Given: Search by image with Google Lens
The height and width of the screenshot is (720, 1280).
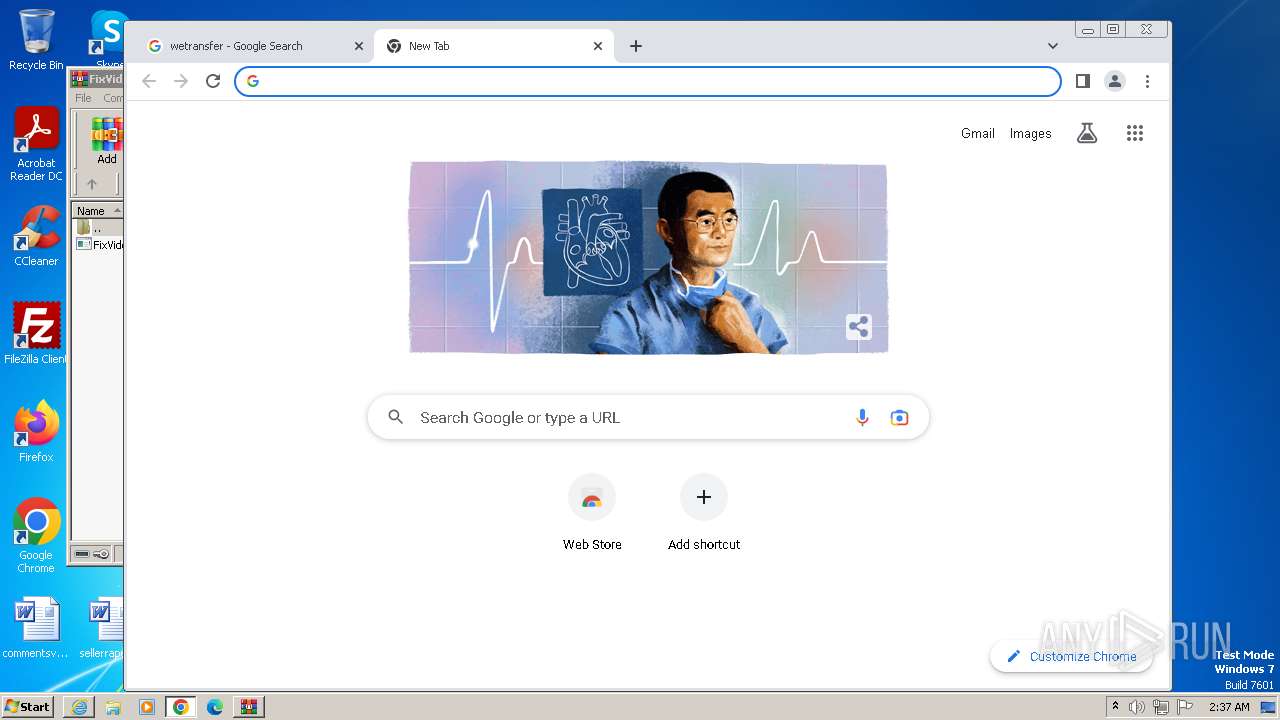Looking at the screenshot, I should (x=900, y=418).
